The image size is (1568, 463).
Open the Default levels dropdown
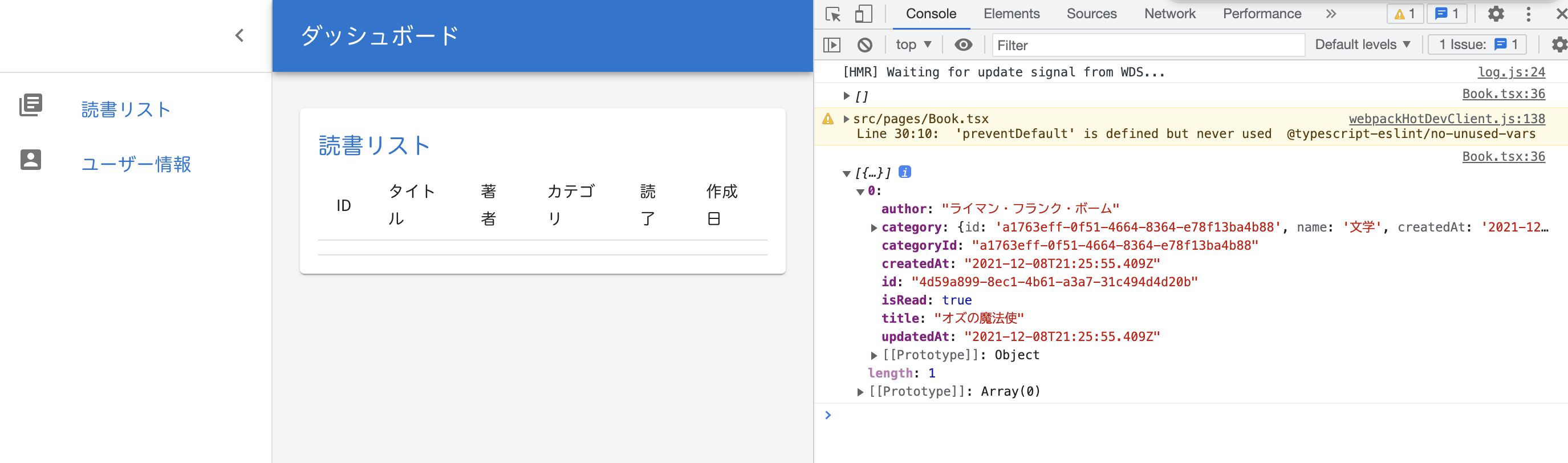pyautogui.click(x=1362, y=44)
